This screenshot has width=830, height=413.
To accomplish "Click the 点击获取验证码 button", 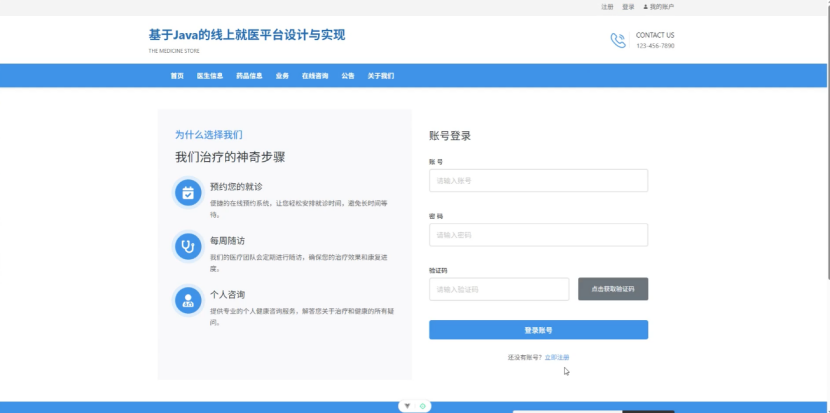I will (x=613, y=289).
